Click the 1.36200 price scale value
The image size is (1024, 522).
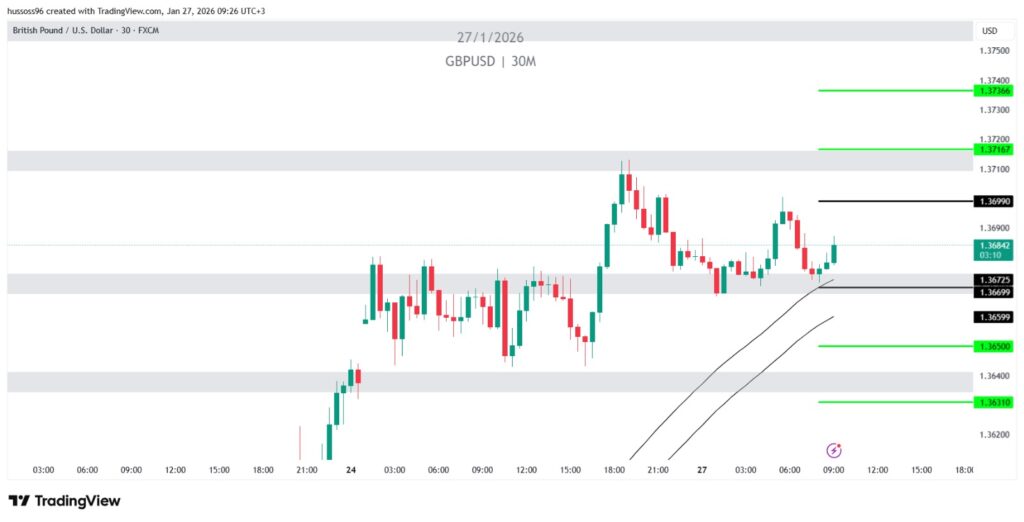pos(994,435)
